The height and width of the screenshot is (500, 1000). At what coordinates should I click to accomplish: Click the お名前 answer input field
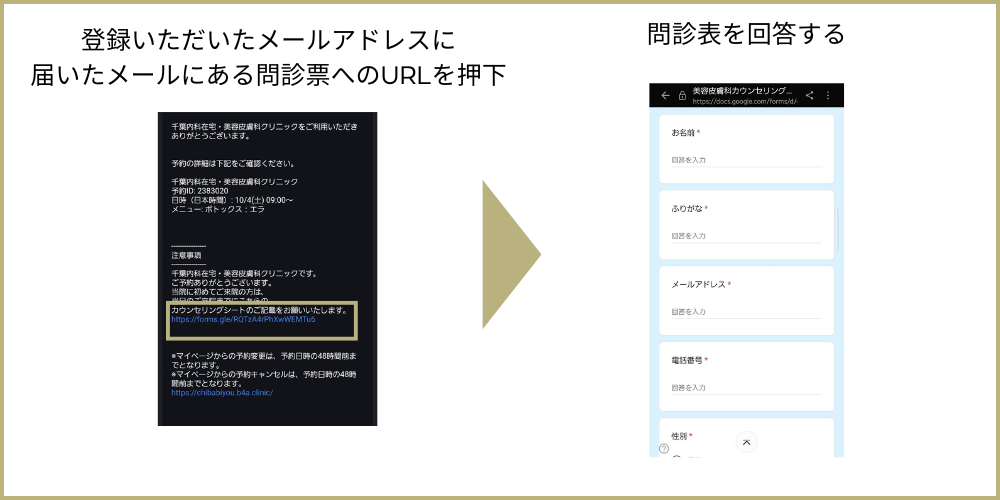click(746, 161)
